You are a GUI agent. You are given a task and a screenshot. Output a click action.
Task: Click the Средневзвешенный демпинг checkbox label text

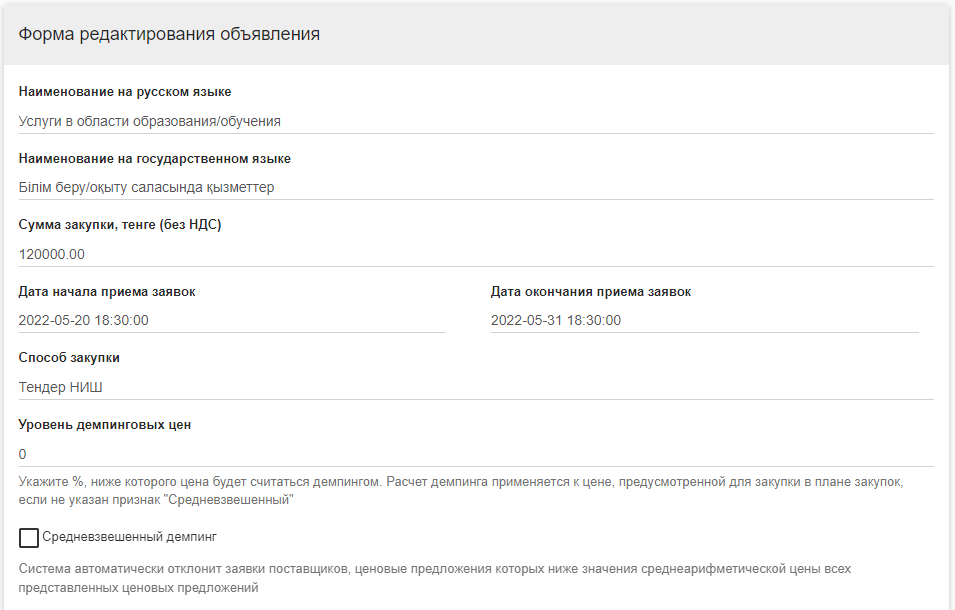129,537
